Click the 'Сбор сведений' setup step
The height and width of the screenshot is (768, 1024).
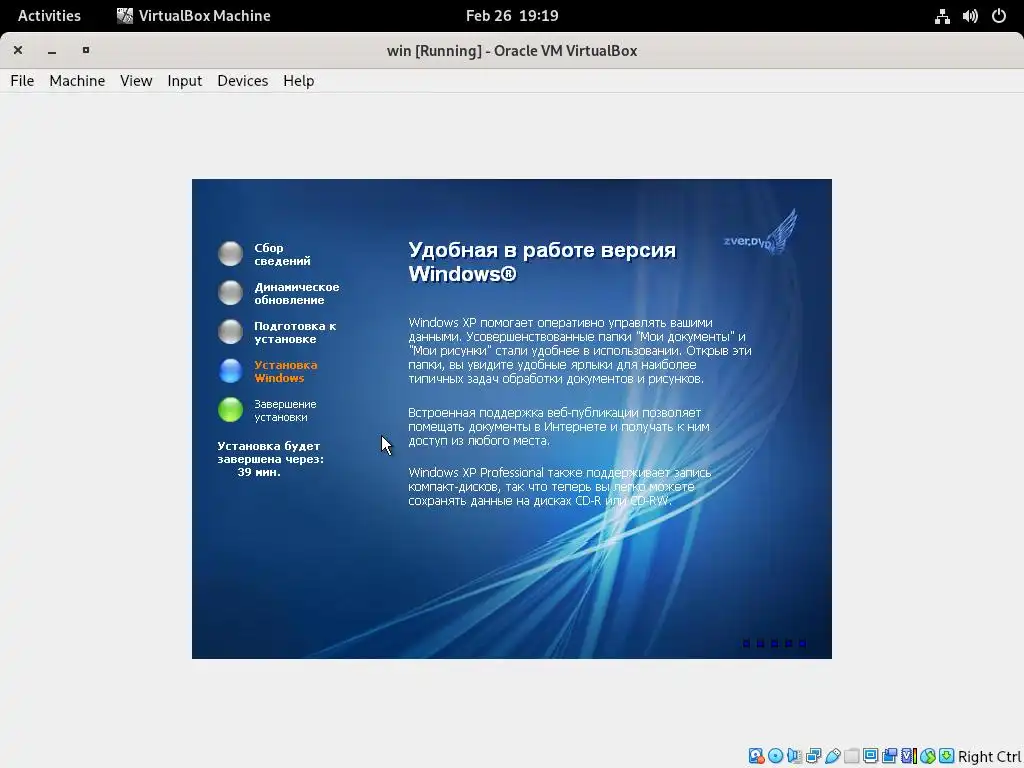pyautogui.click(x=282, y=254)
